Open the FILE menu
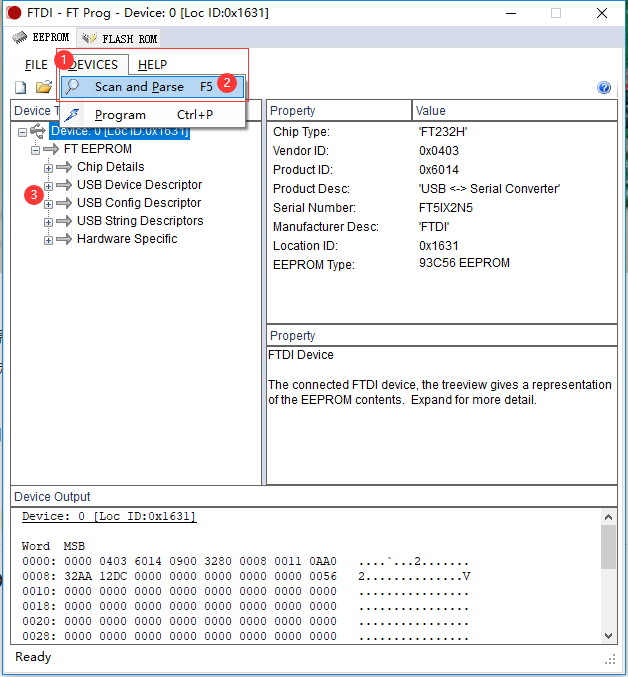This screenshot has height=677, width=628. [36, 65]
